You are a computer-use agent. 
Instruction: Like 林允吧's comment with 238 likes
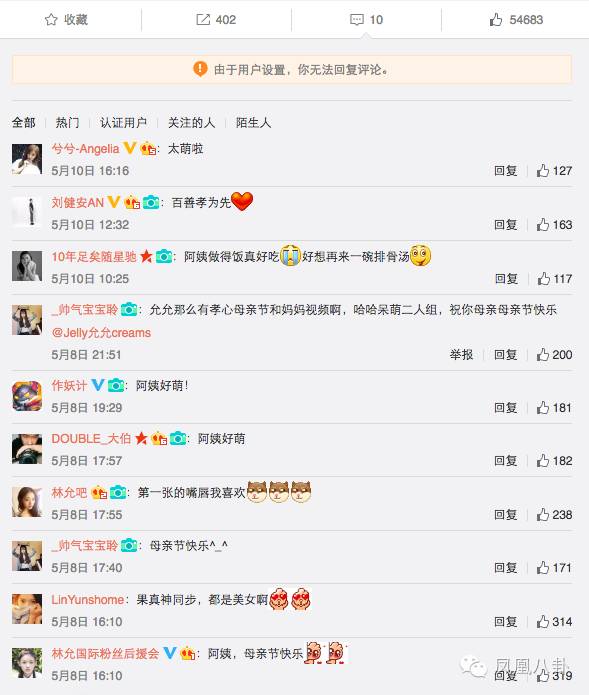click(543, 515)
